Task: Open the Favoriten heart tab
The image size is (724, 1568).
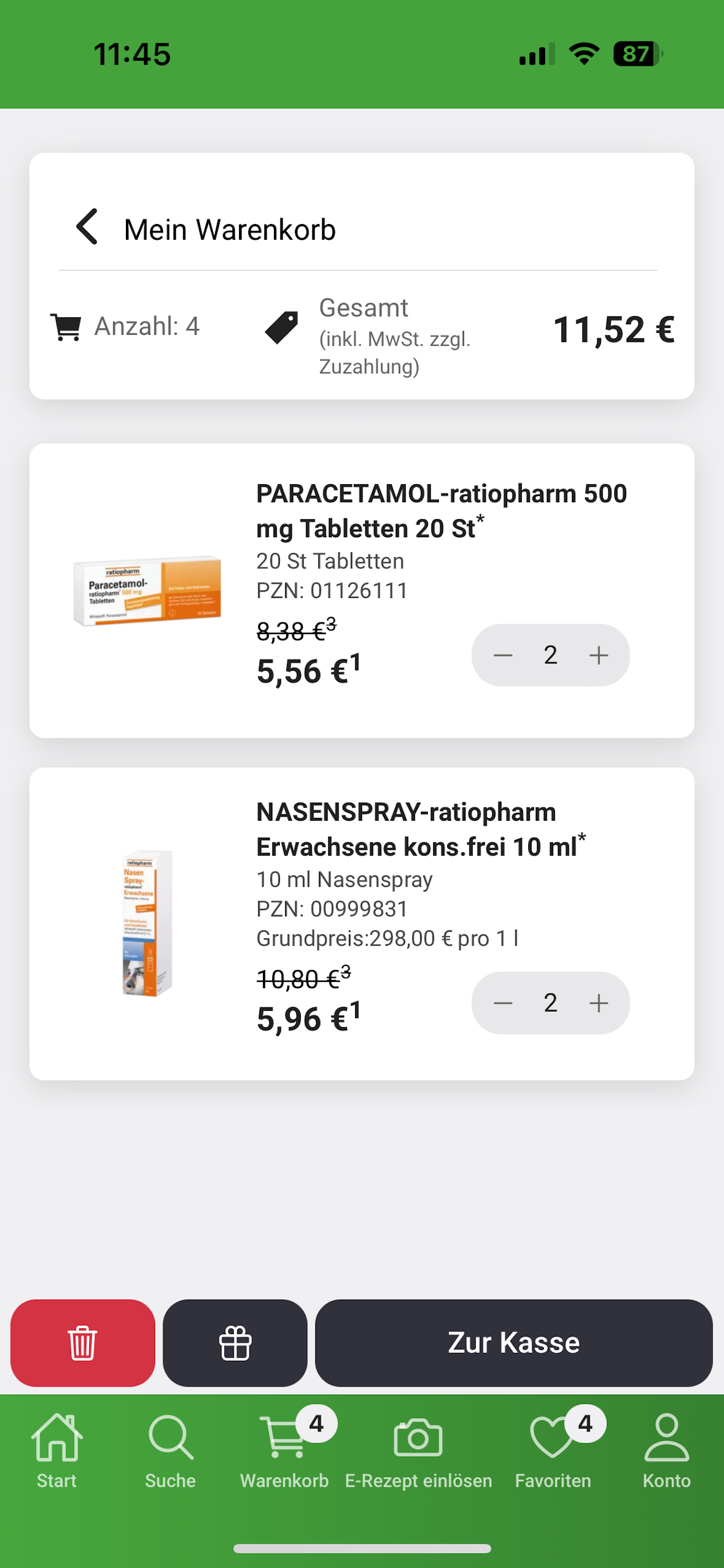Action: [x=553, y=1452]
